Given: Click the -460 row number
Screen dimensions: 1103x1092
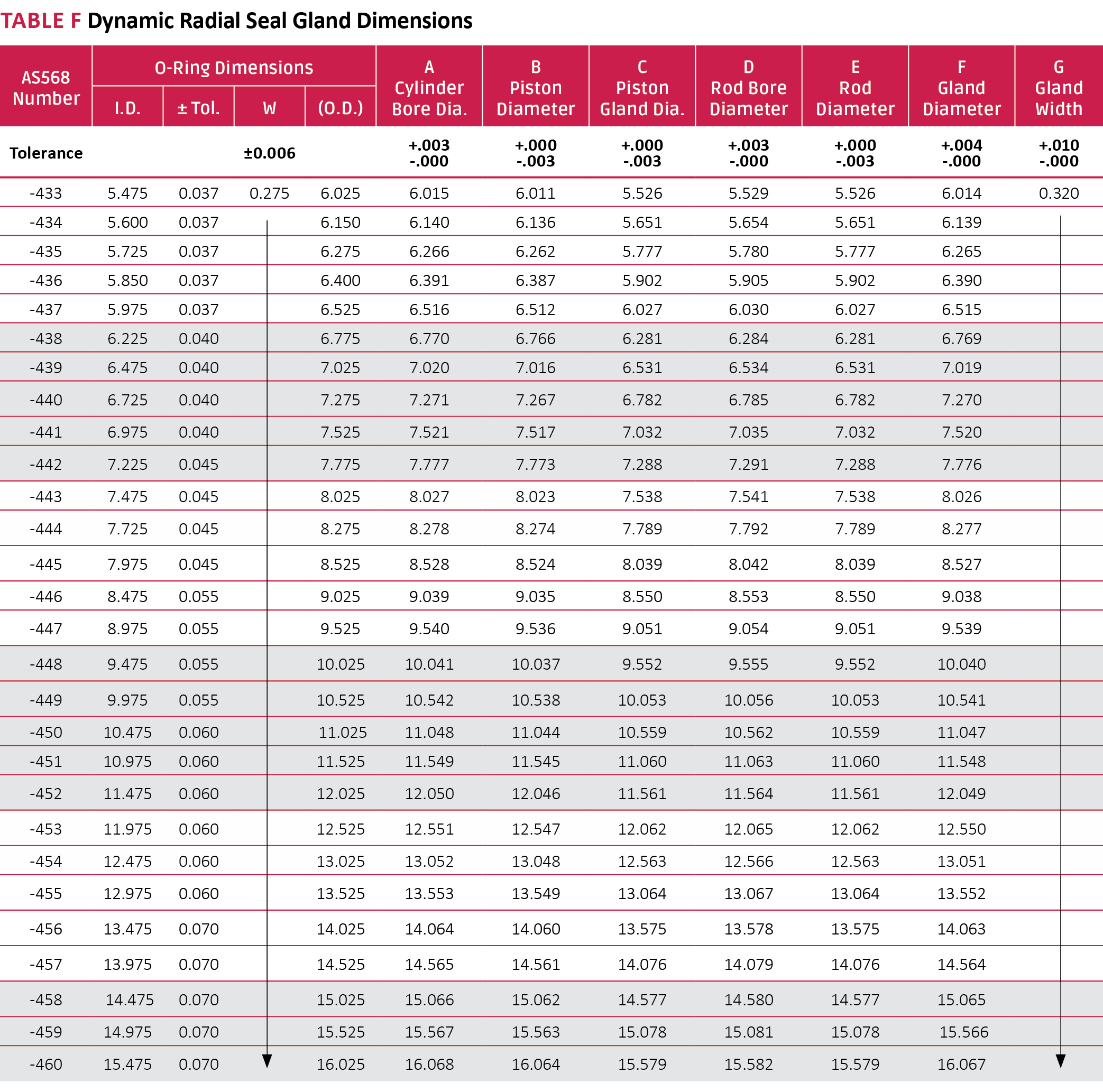Looking at the screenshot, I should 45,1064.
